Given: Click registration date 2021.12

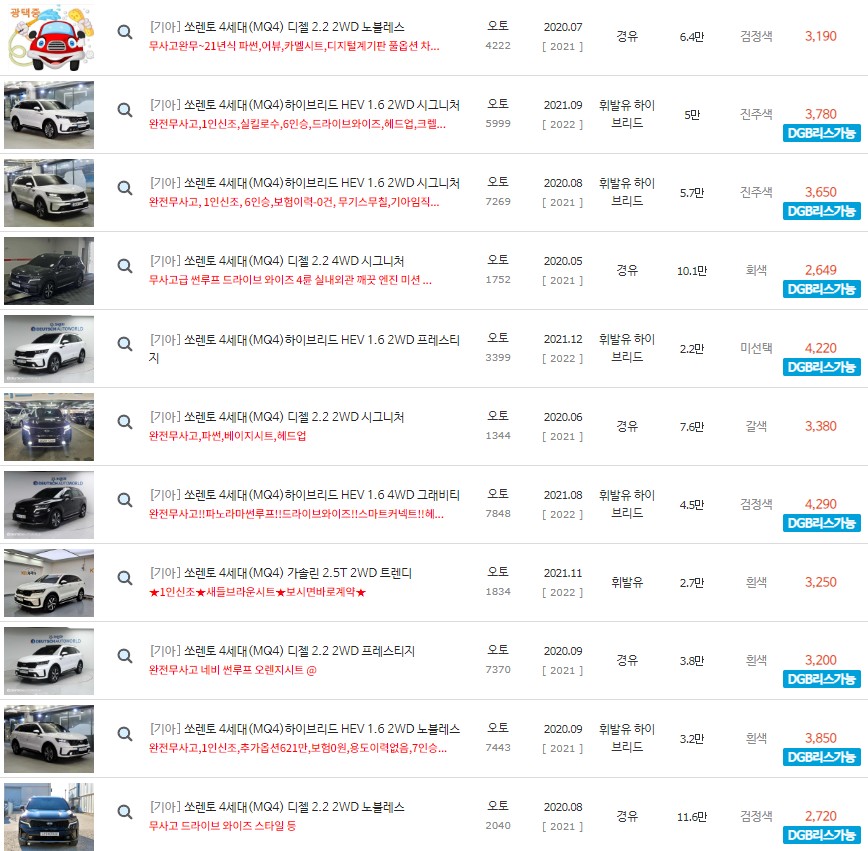Looking at the screenshot, I should 563,339.
